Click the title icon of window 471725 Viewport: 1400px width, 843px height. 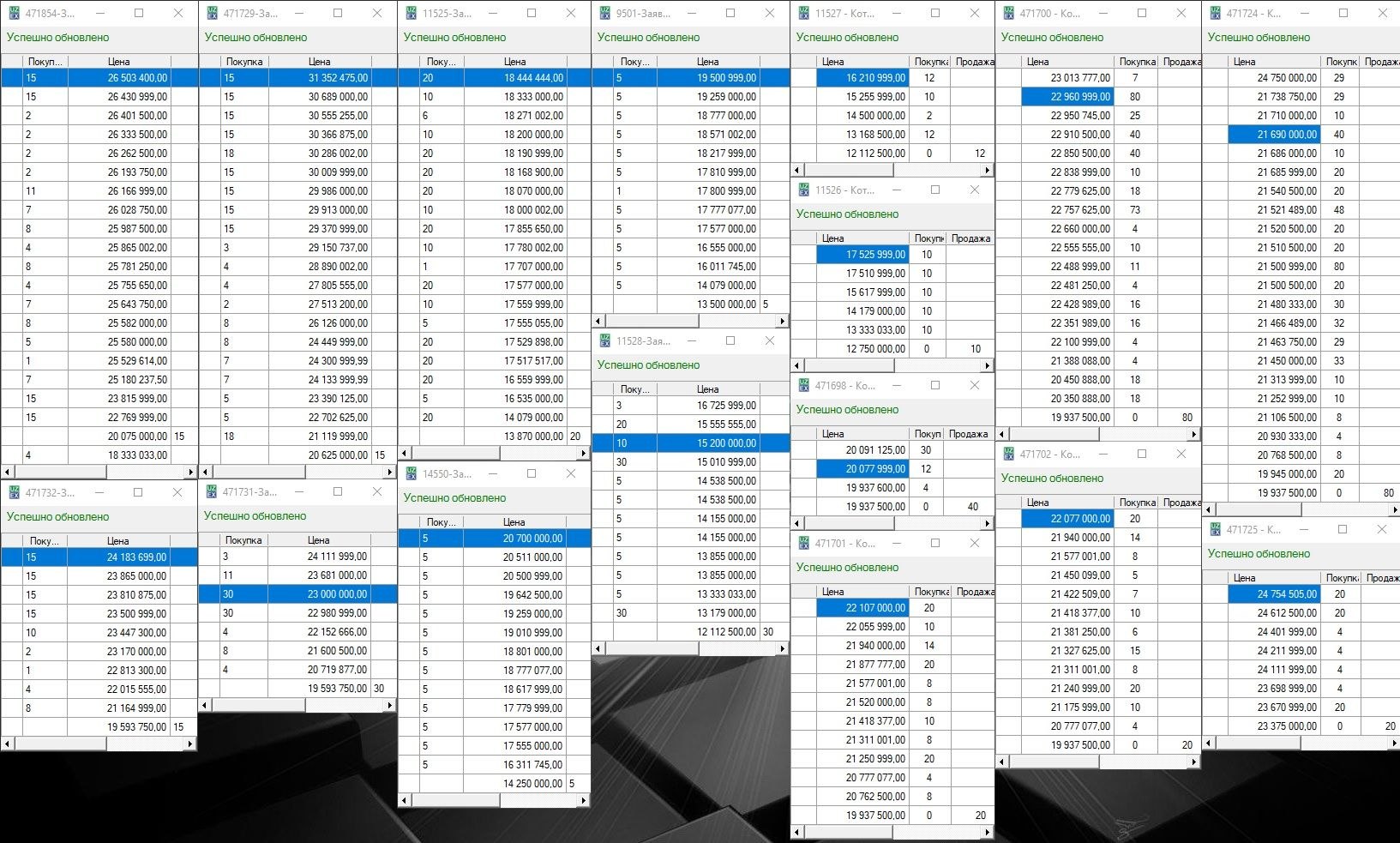1215,530
